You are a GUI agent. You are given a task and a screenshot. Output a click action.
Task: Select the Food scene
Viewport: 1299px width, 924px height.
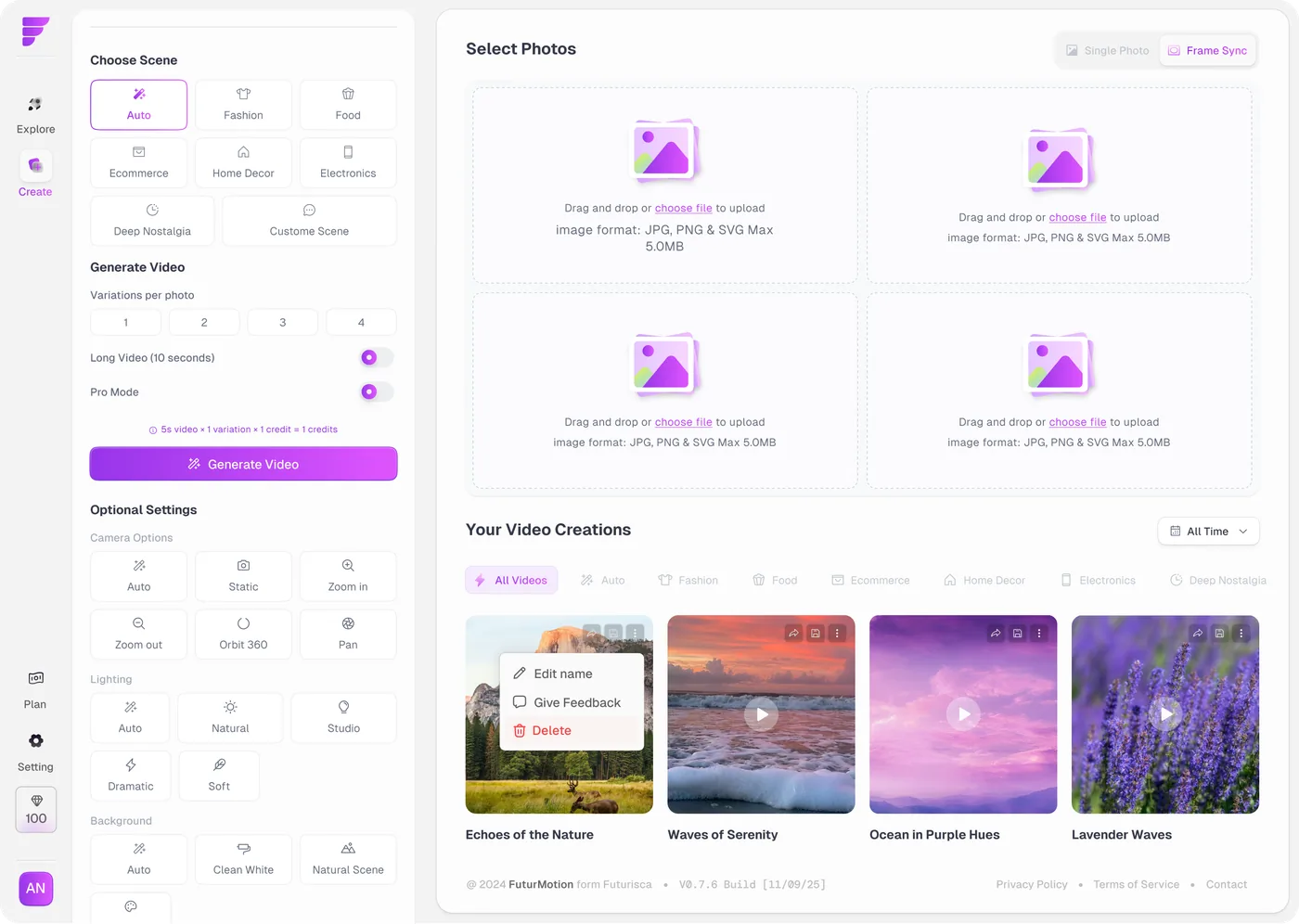[x=348, y=104]
